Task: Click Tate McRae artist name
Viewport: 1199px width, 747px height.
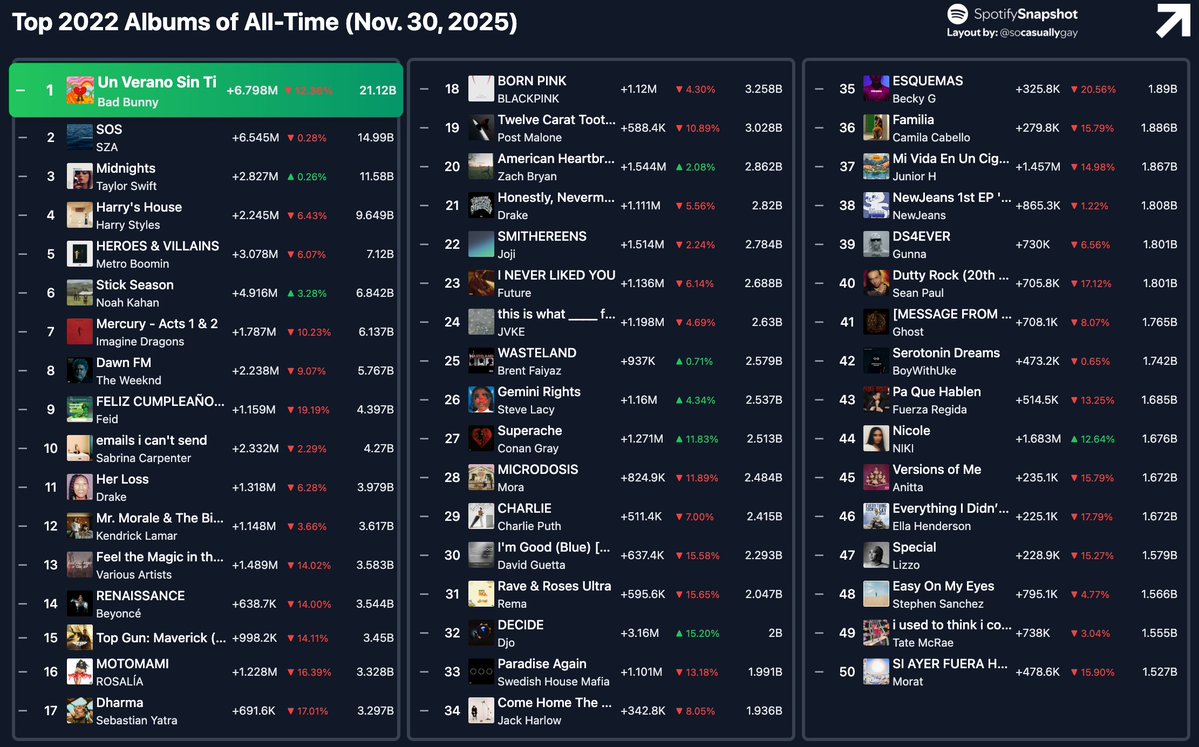Action: (x=923, y=643)
